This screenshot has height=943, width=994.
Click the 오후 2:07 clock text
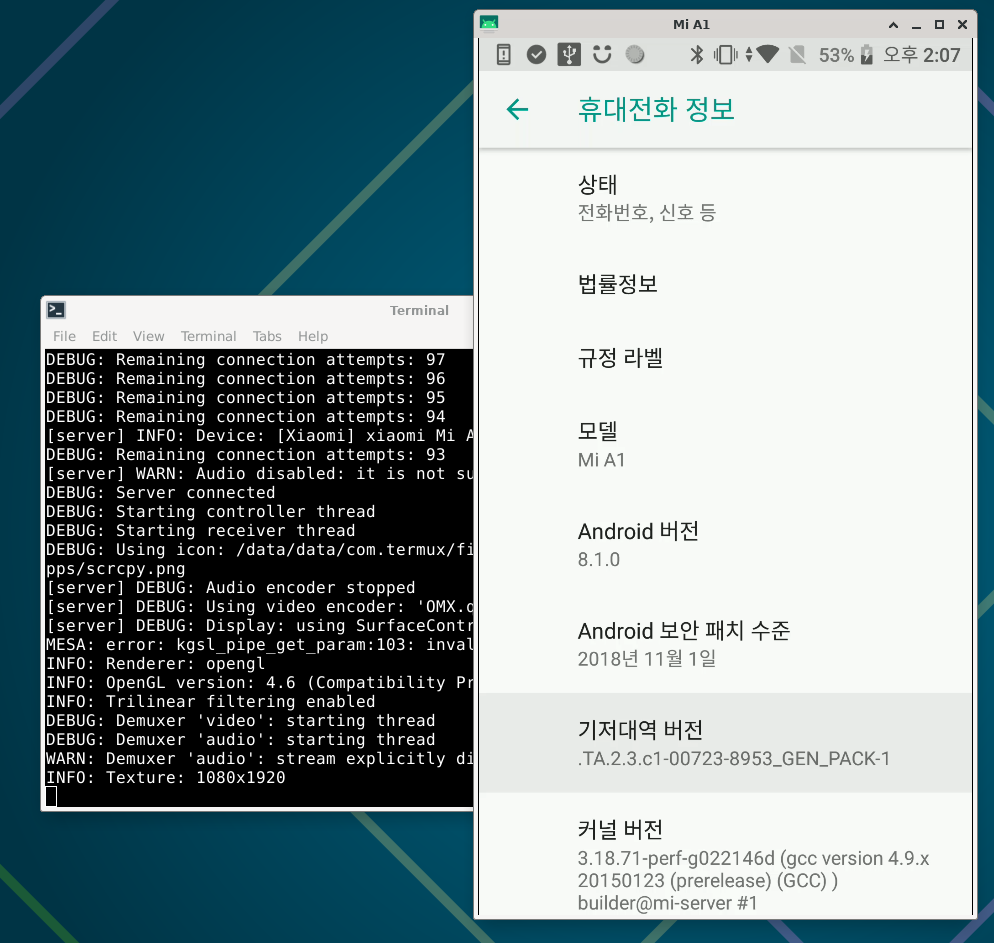[922, 55]
